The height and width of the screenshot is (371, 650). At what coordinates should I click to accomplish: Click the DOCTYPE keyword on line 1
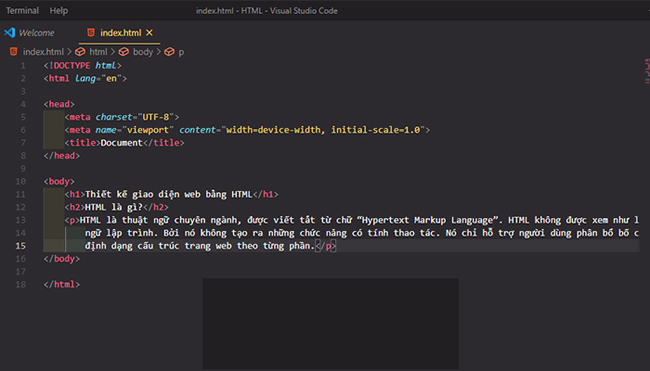72,65
